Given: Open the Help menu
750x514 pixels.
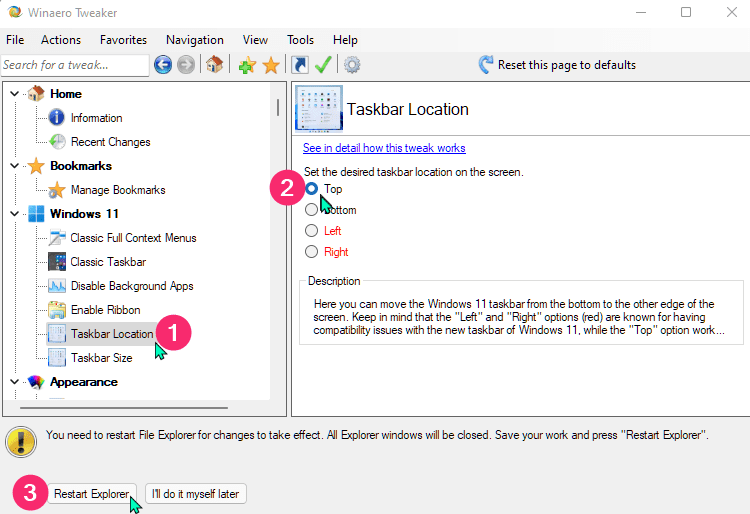Looking at the screenshot, I should (x=345, y=40).
